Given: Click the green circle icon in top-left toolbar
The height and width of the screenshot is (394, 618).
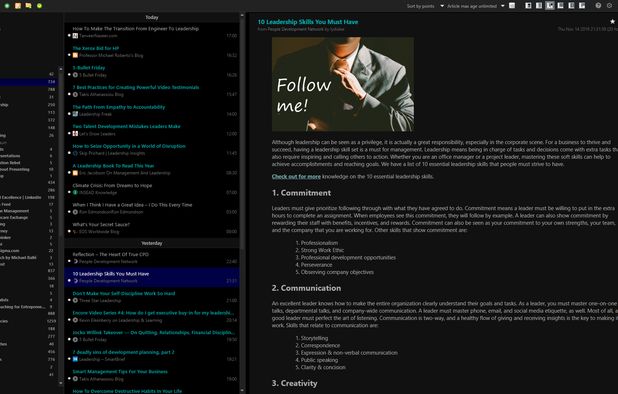Looking at the screenshot, I should click(7, 6).
